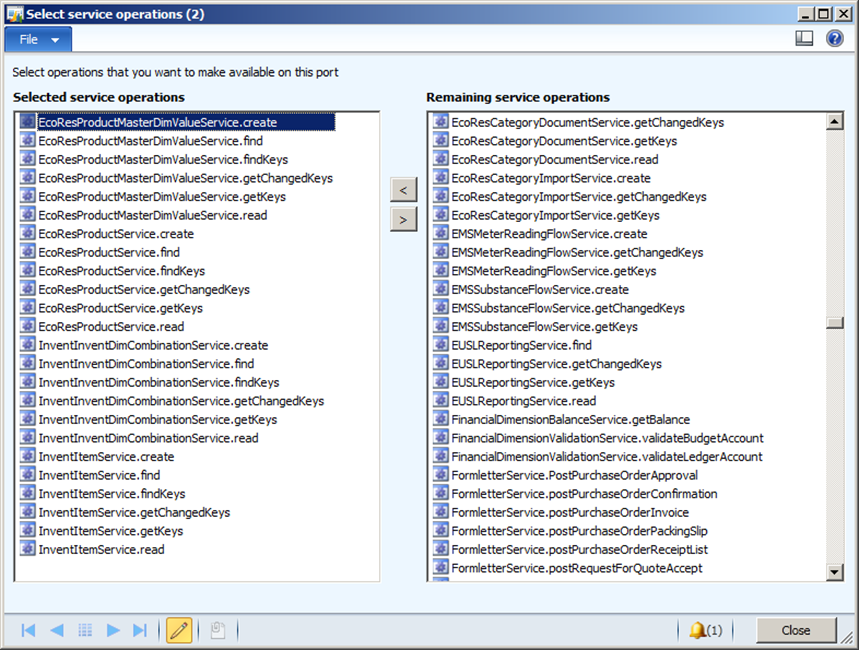Go to last record navigation icon
Viewport: 859px width, 650px height.
[x=140, y=630]
